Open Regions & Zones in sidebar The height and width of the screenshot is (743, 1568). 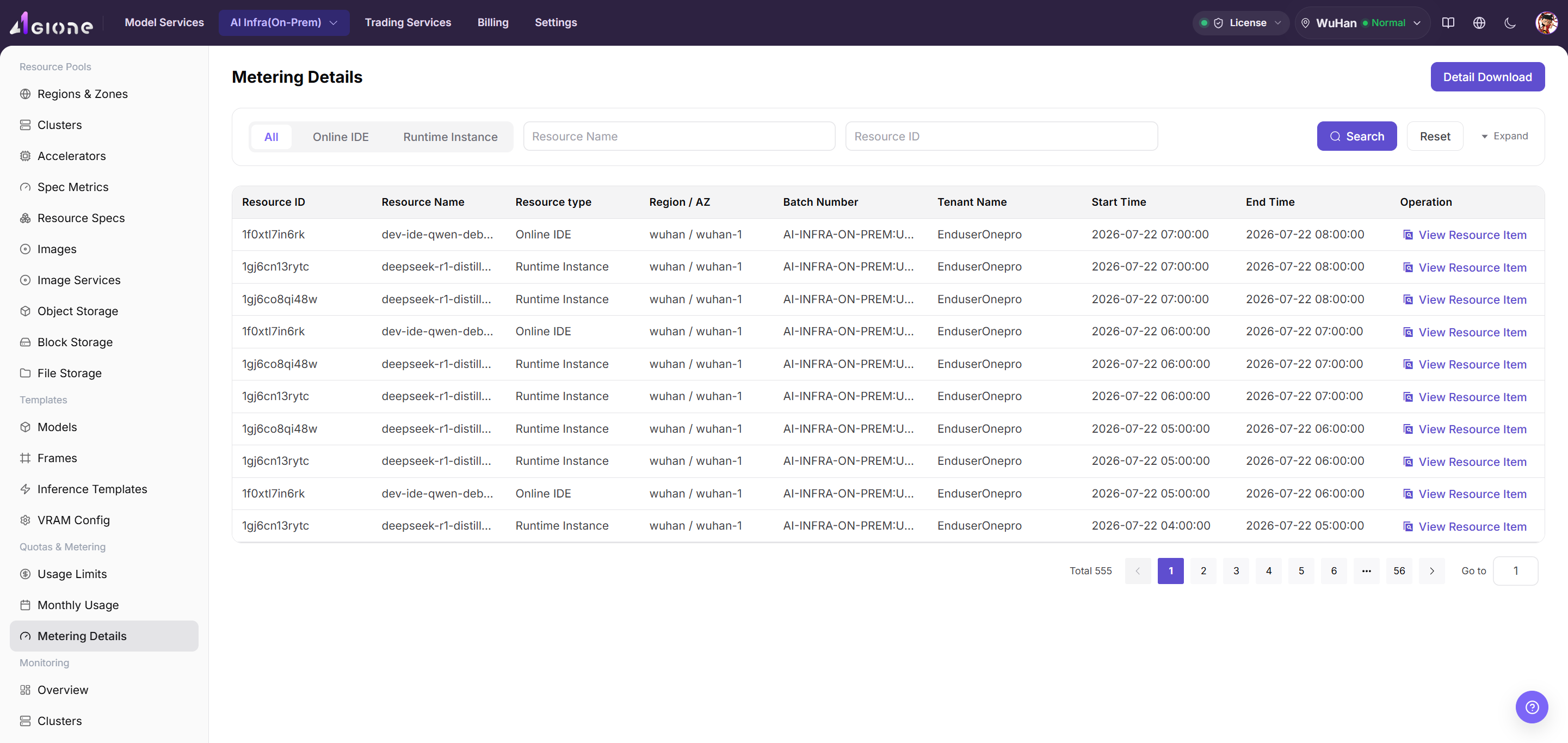click(104, 94)
